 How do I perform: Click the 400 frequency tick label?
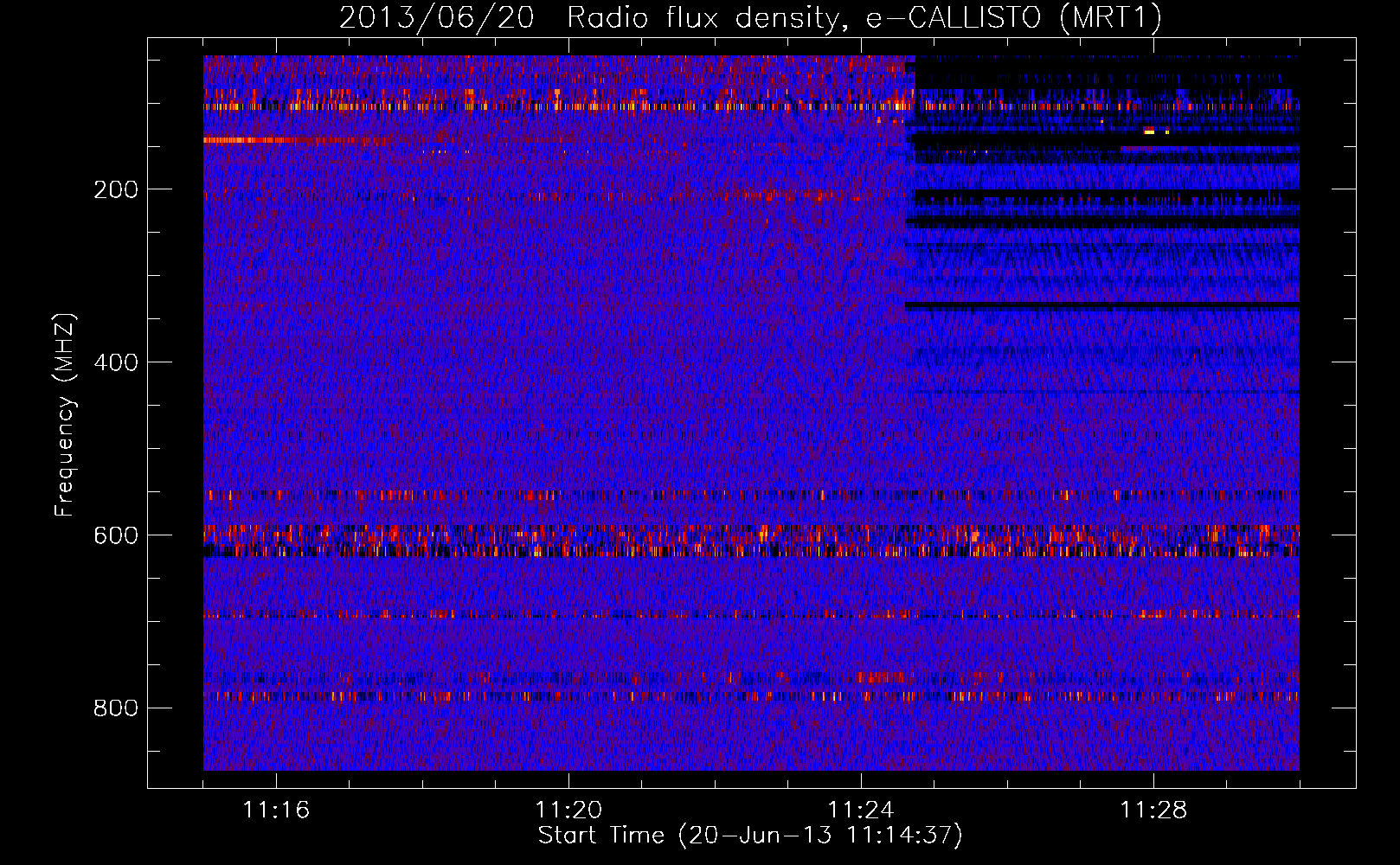click(x=116, y=362)
